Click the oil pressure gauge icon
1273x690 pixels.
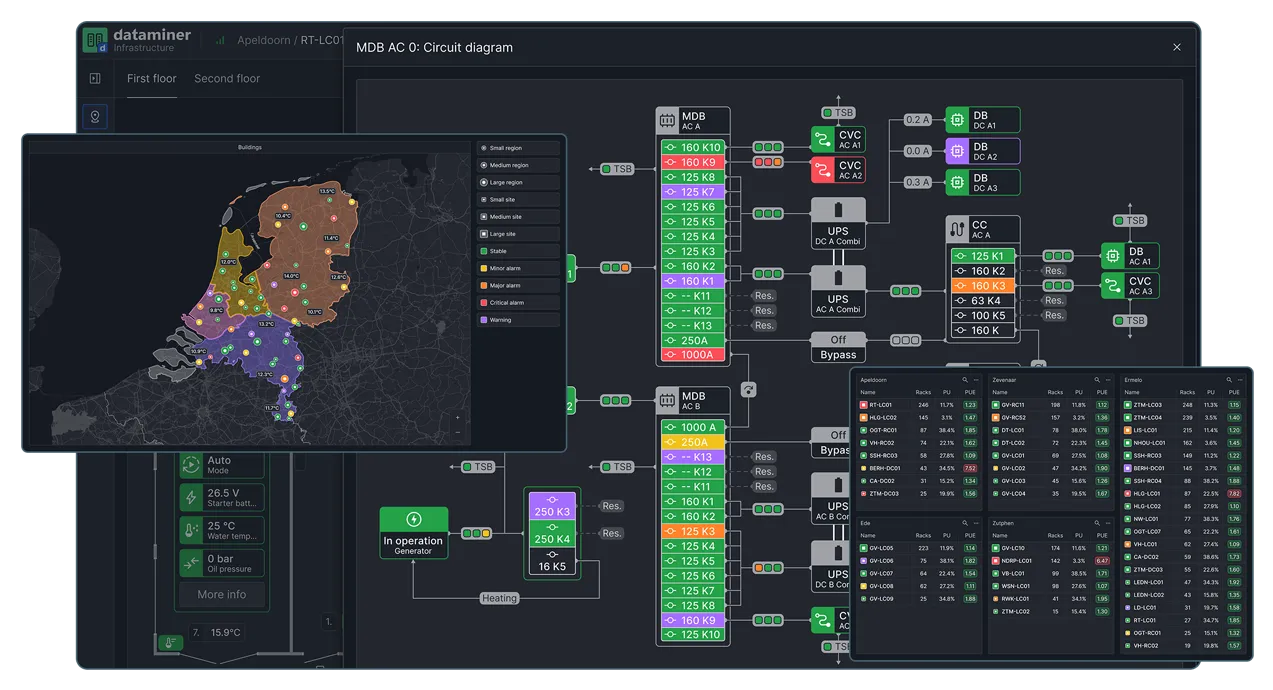tap(192, 563)
